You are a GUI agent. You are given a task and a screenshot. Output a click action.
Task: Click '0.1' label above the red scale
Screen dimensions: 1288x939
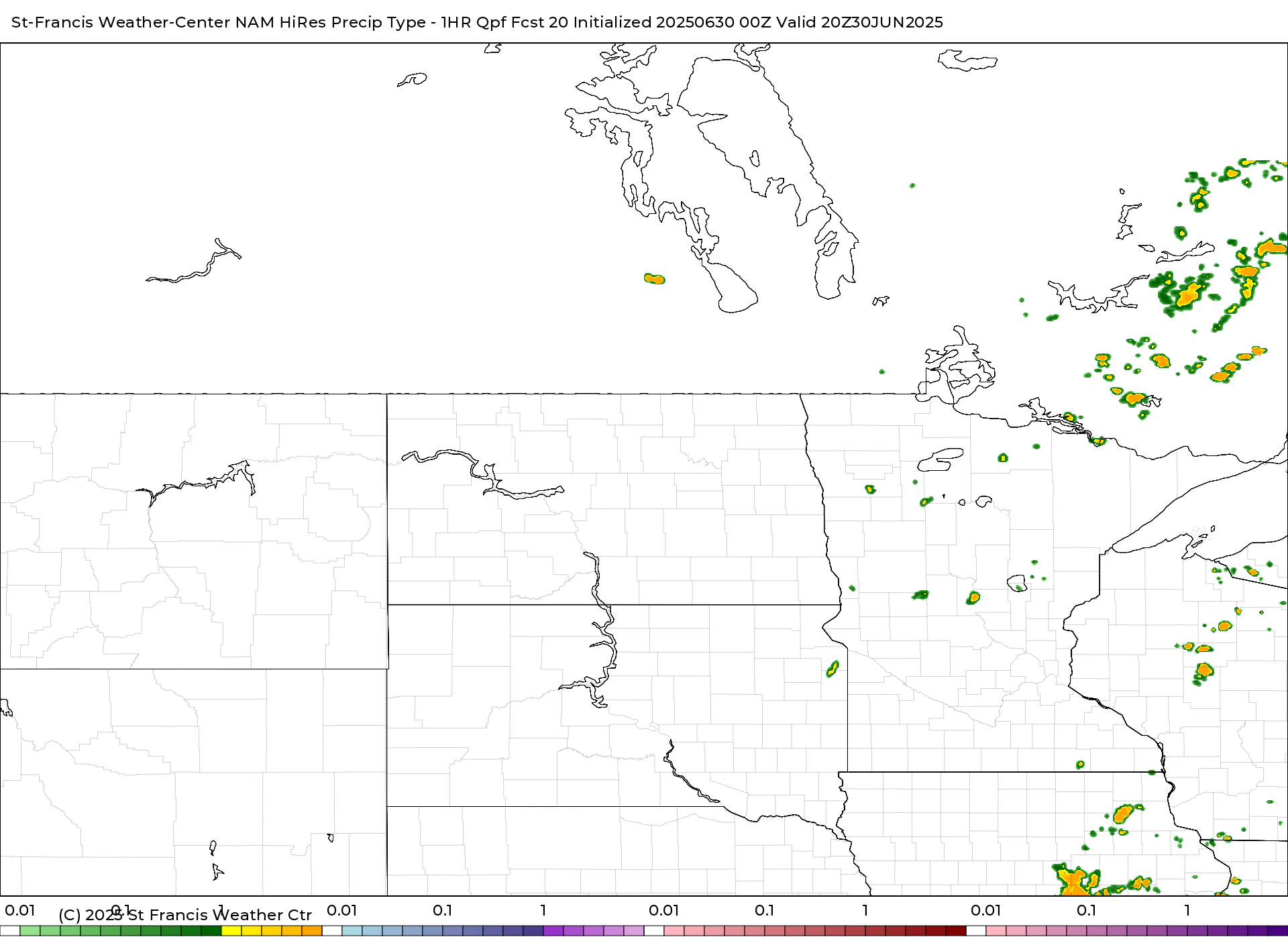(x=765, y=911)
